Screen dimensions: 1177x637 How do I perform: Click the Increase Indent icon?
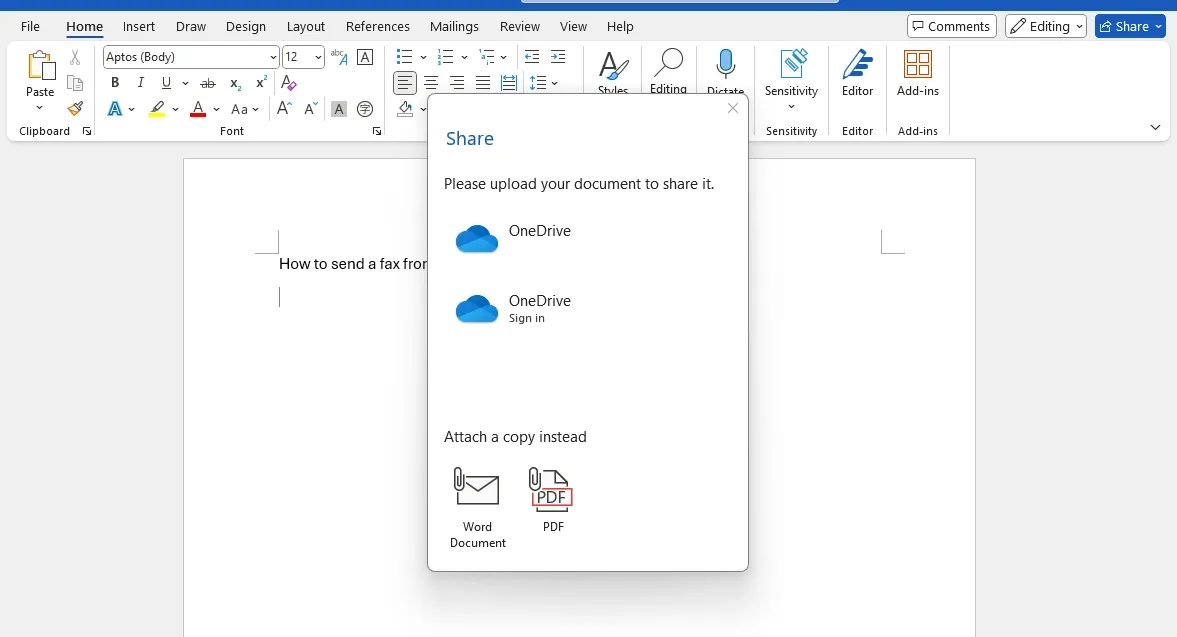pos(558,57)
